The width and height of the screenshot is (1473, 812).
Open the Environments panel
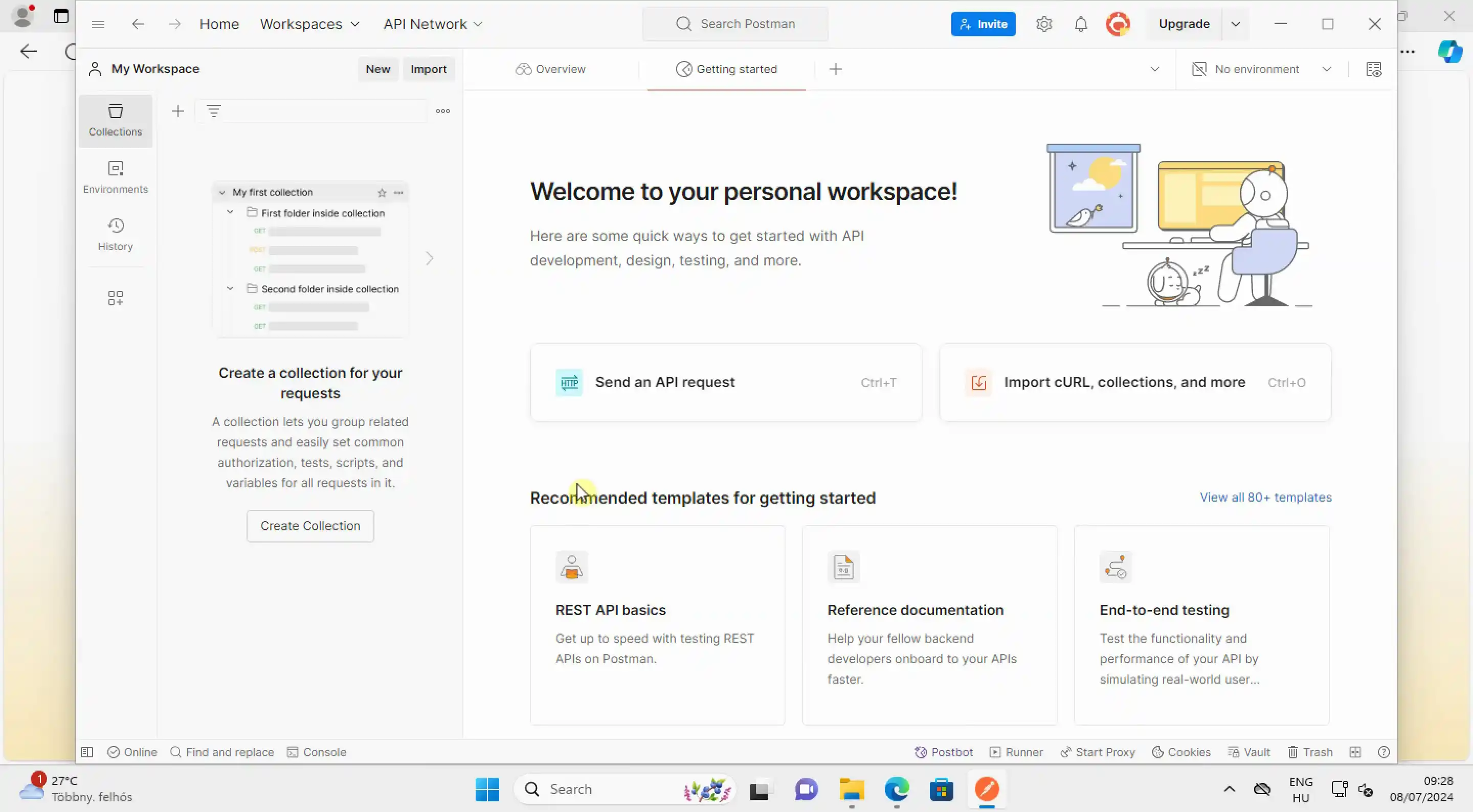click(115, 176)
